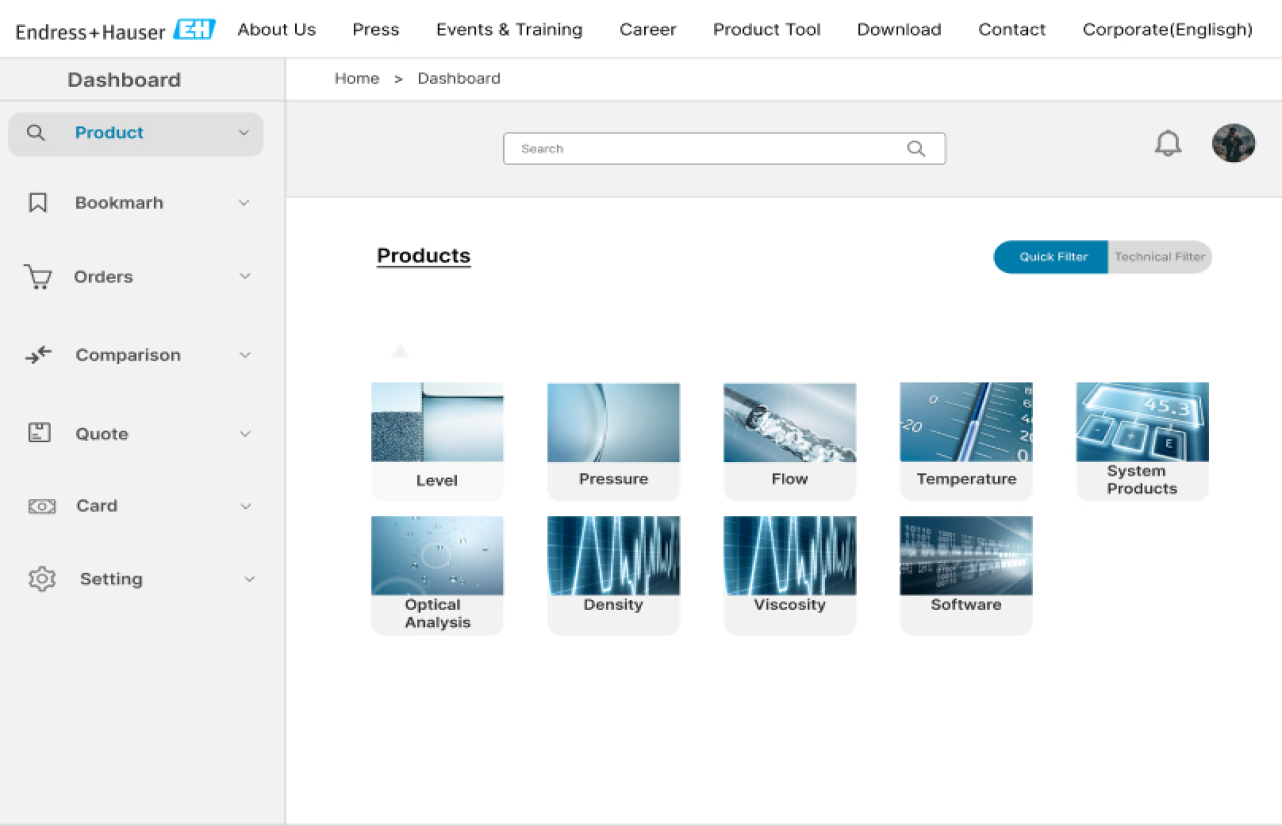Screen dimensions: 1282x826
Task: Select the Comparison arrows icon
Action: [38, 354]
